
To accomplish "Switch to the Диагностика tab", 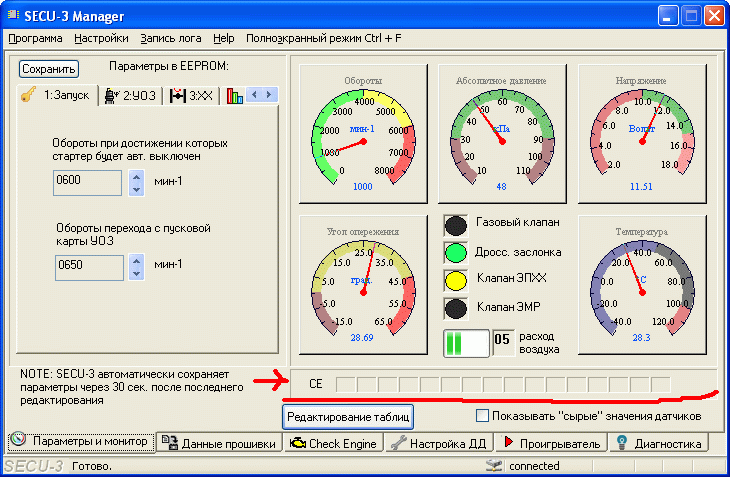I will point(658,443).
